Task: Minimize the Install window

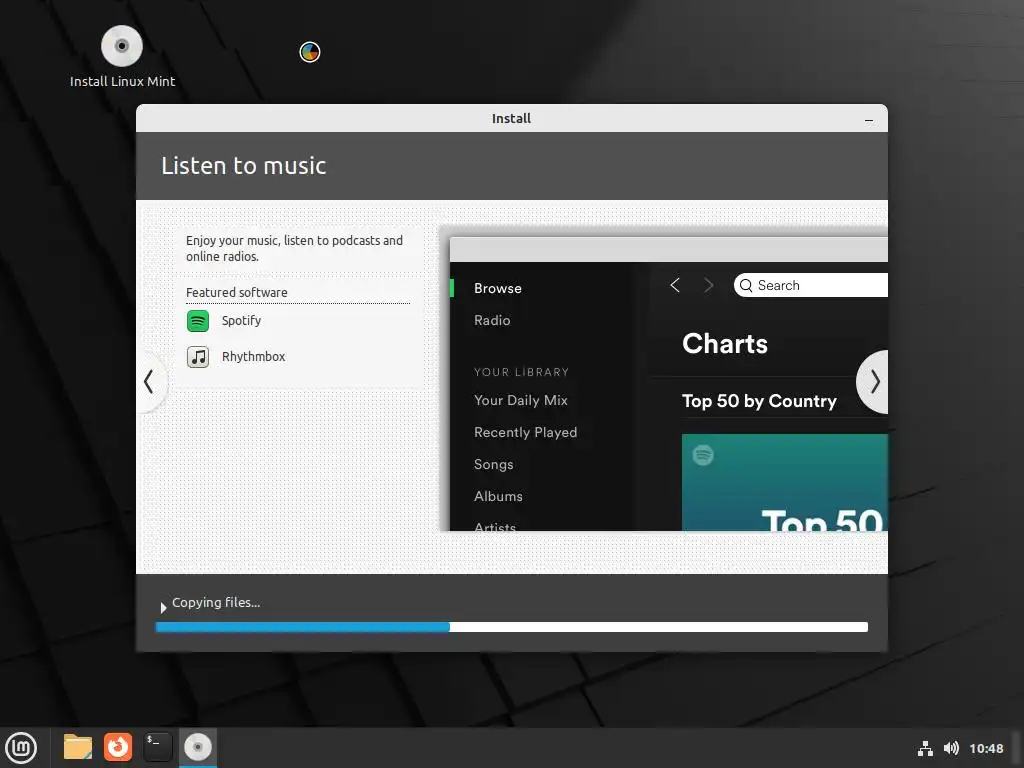Action: [x=869, y=120]
